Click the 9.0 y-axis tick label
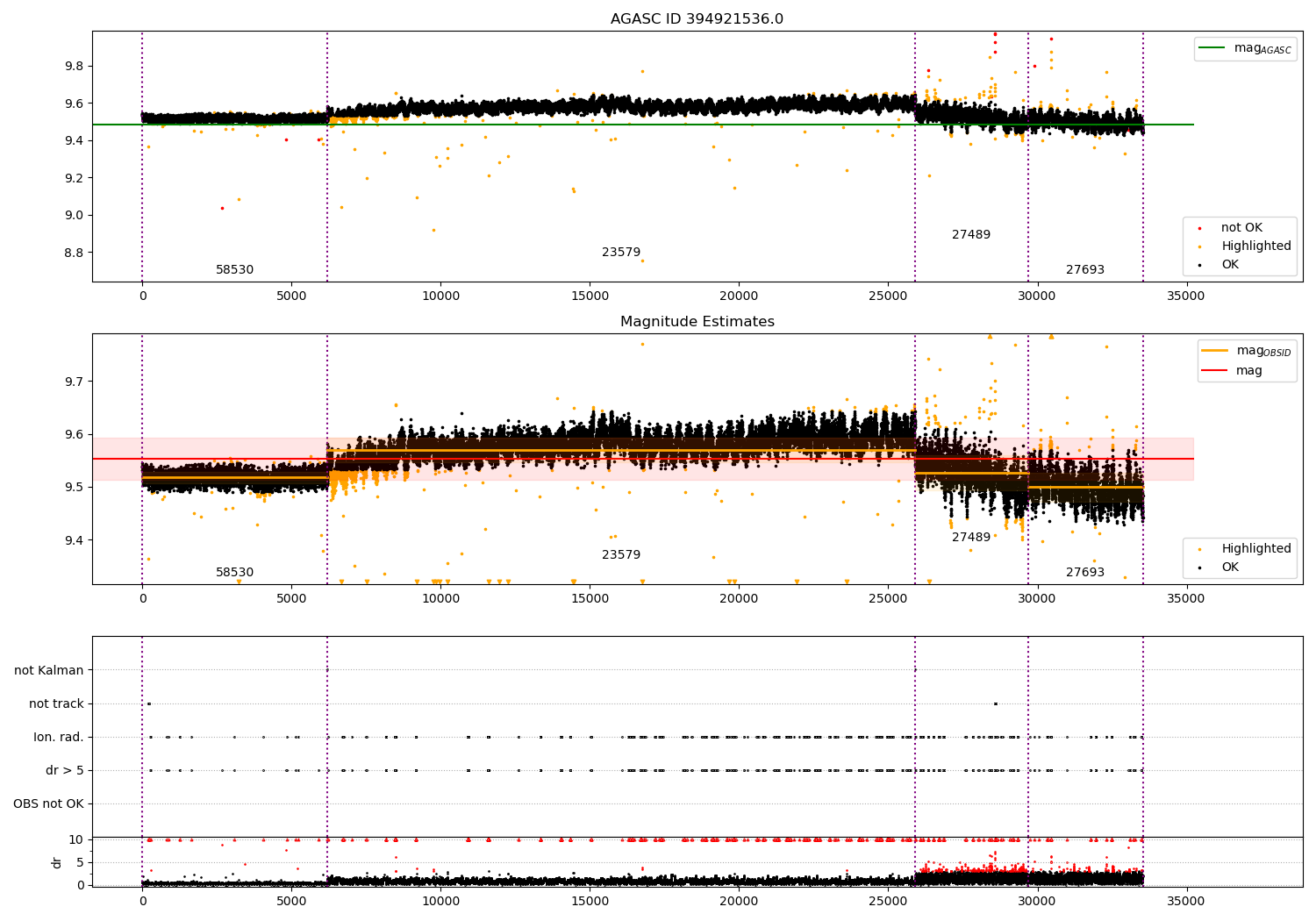This screenshot has width=1316, height=921. click(74, 215)
